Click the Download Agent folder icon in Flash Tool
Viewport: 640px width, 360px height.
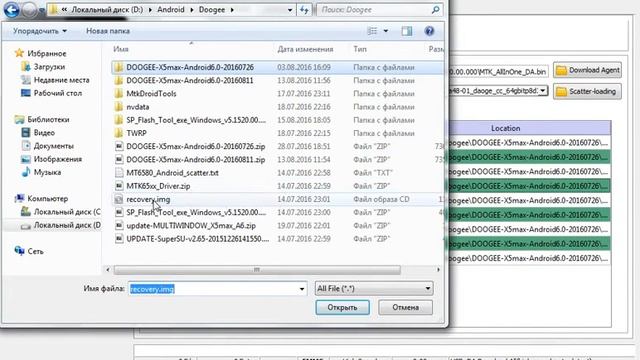tap(562, 70)
